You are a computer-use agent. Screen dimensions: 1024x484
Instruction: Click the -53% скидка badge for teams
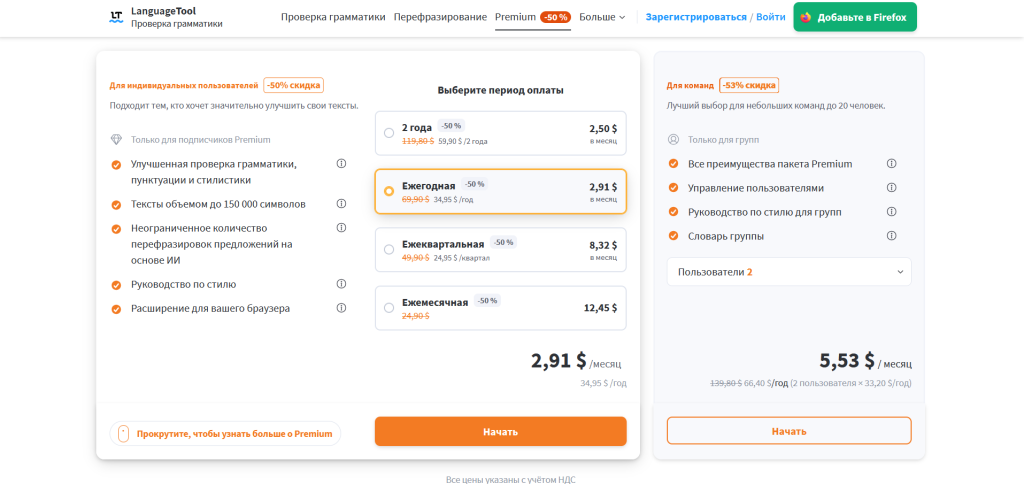tap(749, 85)
